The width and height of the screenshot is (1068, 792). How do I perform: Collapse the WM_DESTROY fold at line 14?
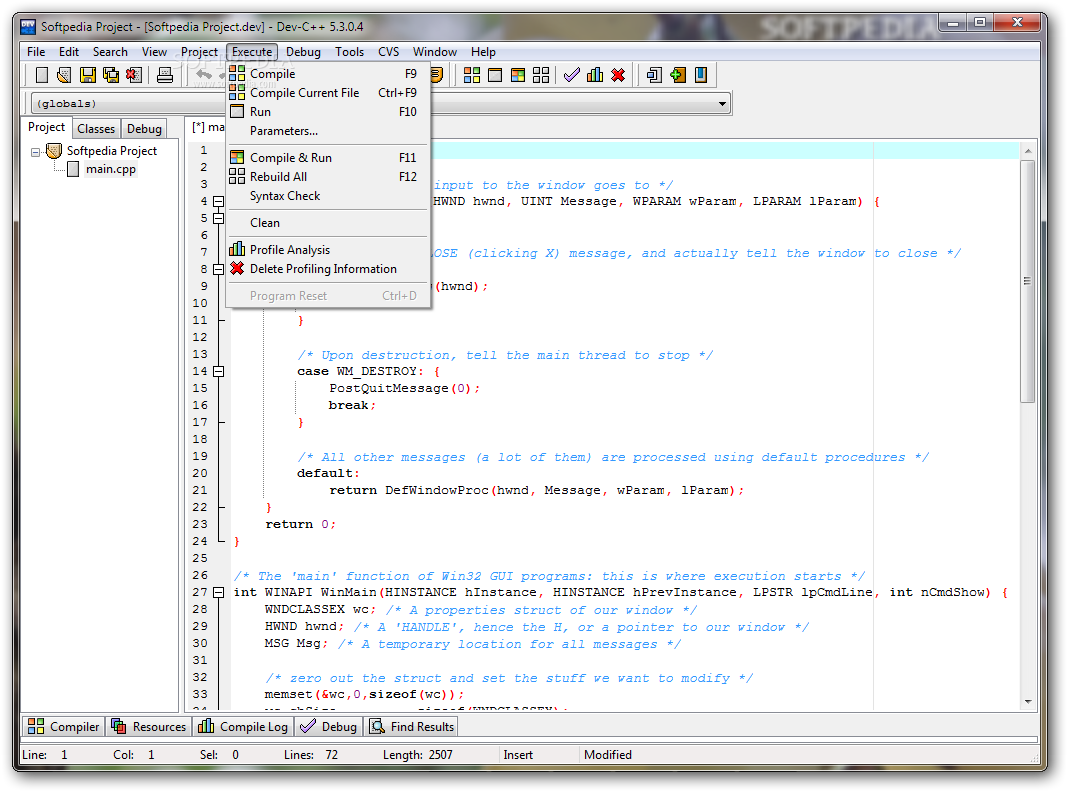point(218,372)
